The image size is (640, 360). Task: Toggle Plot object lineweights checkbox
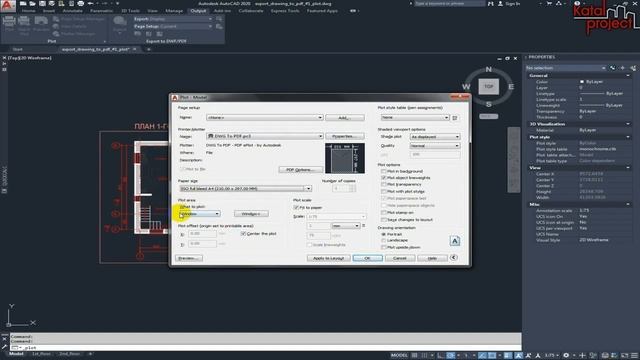(384, 178)
